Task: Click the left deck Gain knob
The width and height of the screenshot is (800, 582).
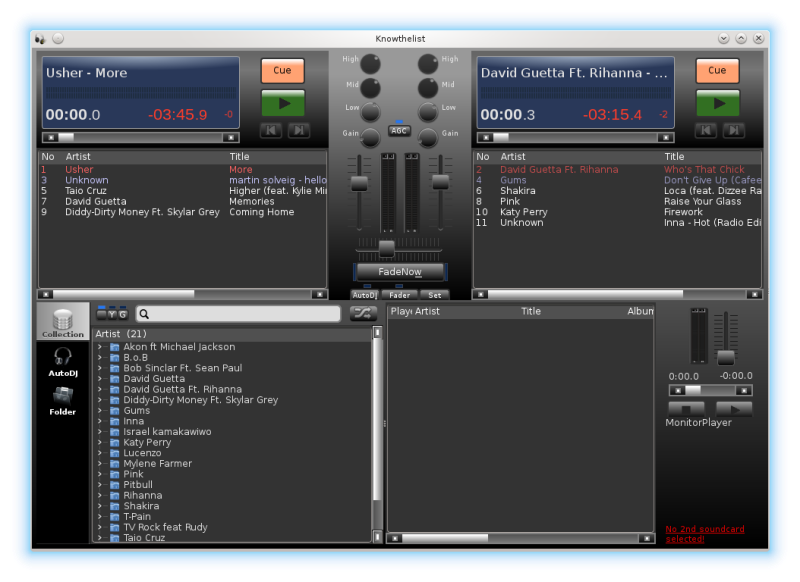Action: click(370, 136)
